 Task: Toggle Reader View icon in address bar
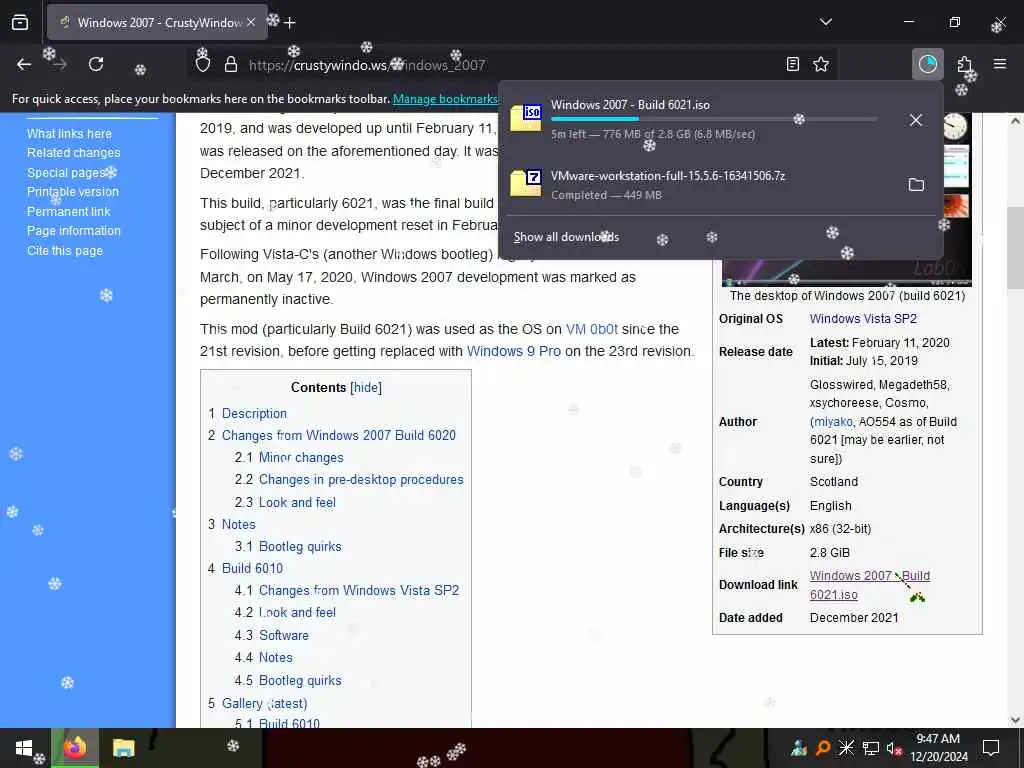(x=792, y=64)
